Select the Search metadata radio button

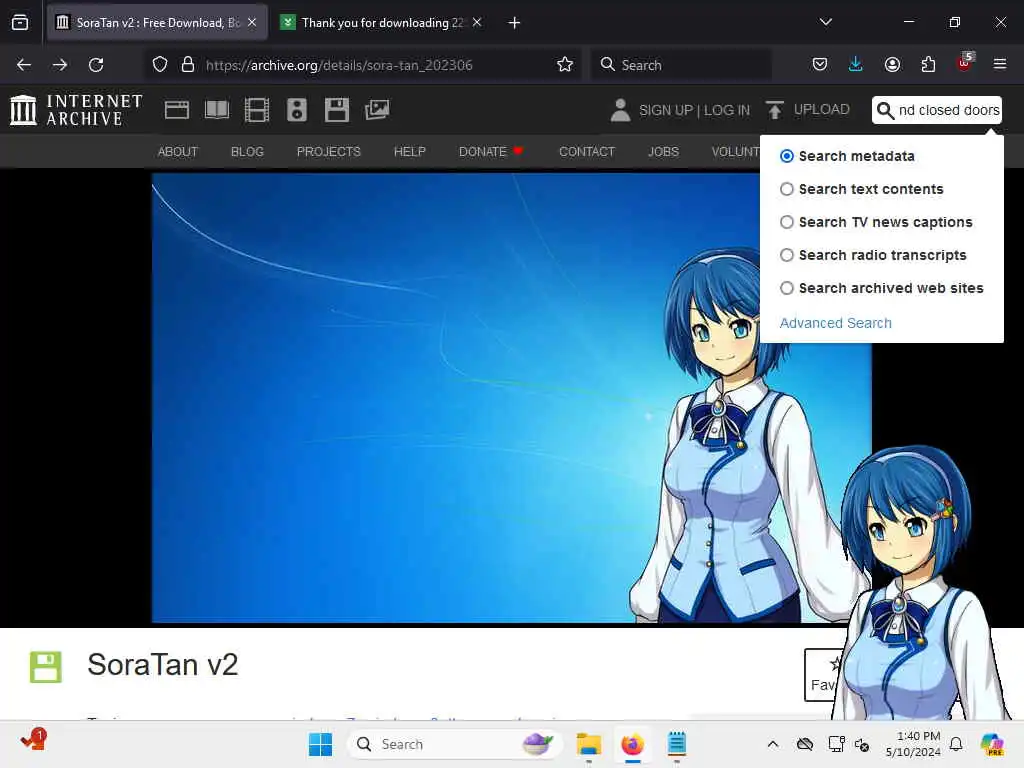(x=787, y=156)
